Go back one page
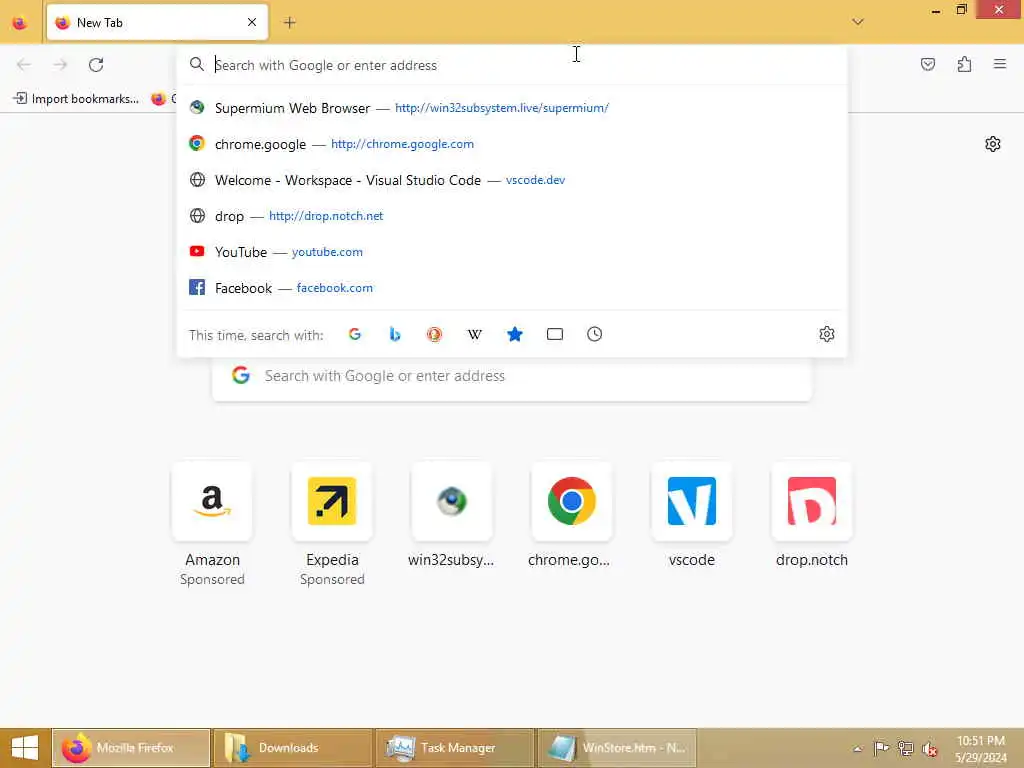The image size is (1024, 768). [24, 65]
